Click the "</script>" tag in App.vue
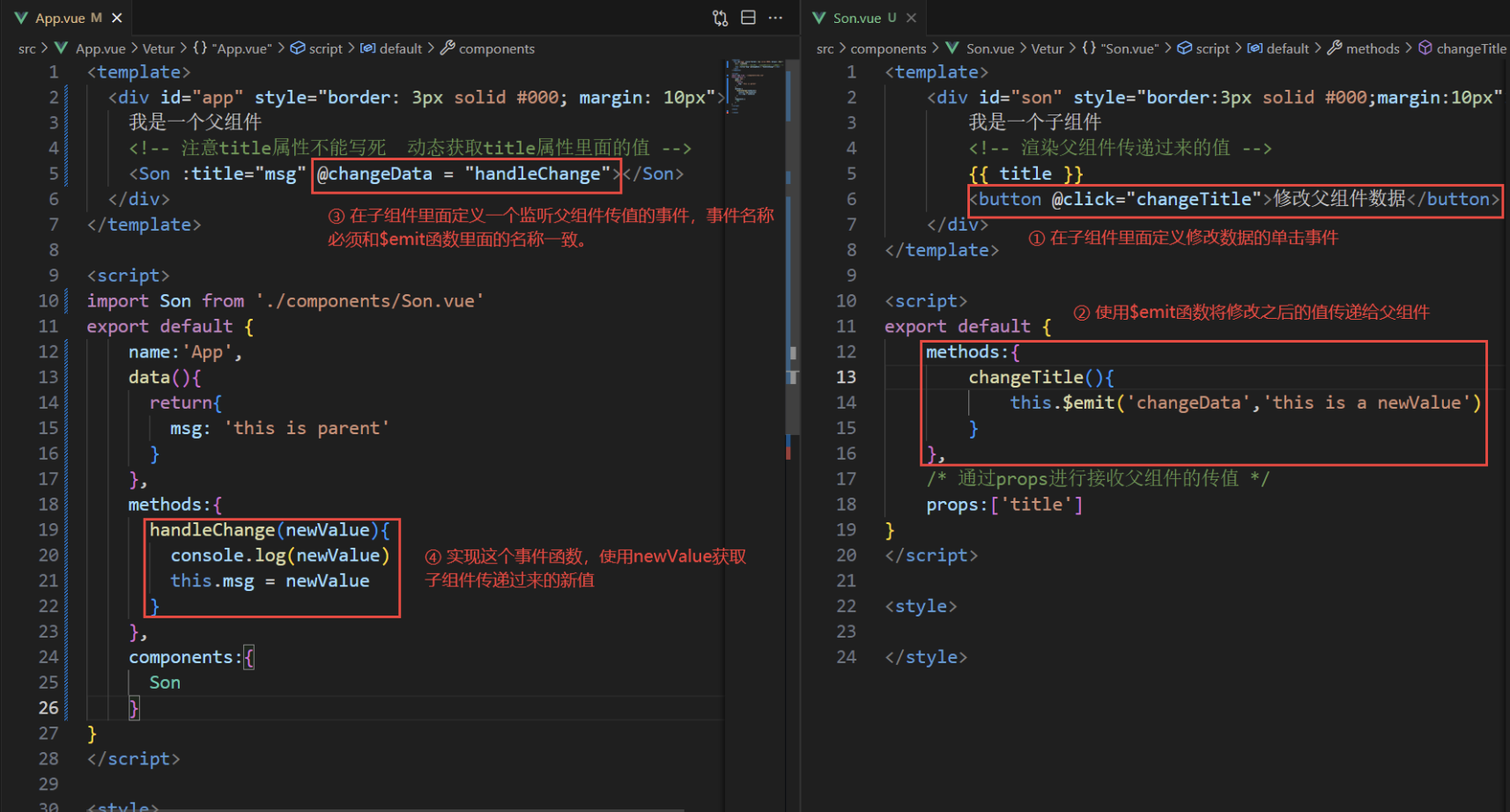This screenshot has width=1510, height=812. click(133, 759)
